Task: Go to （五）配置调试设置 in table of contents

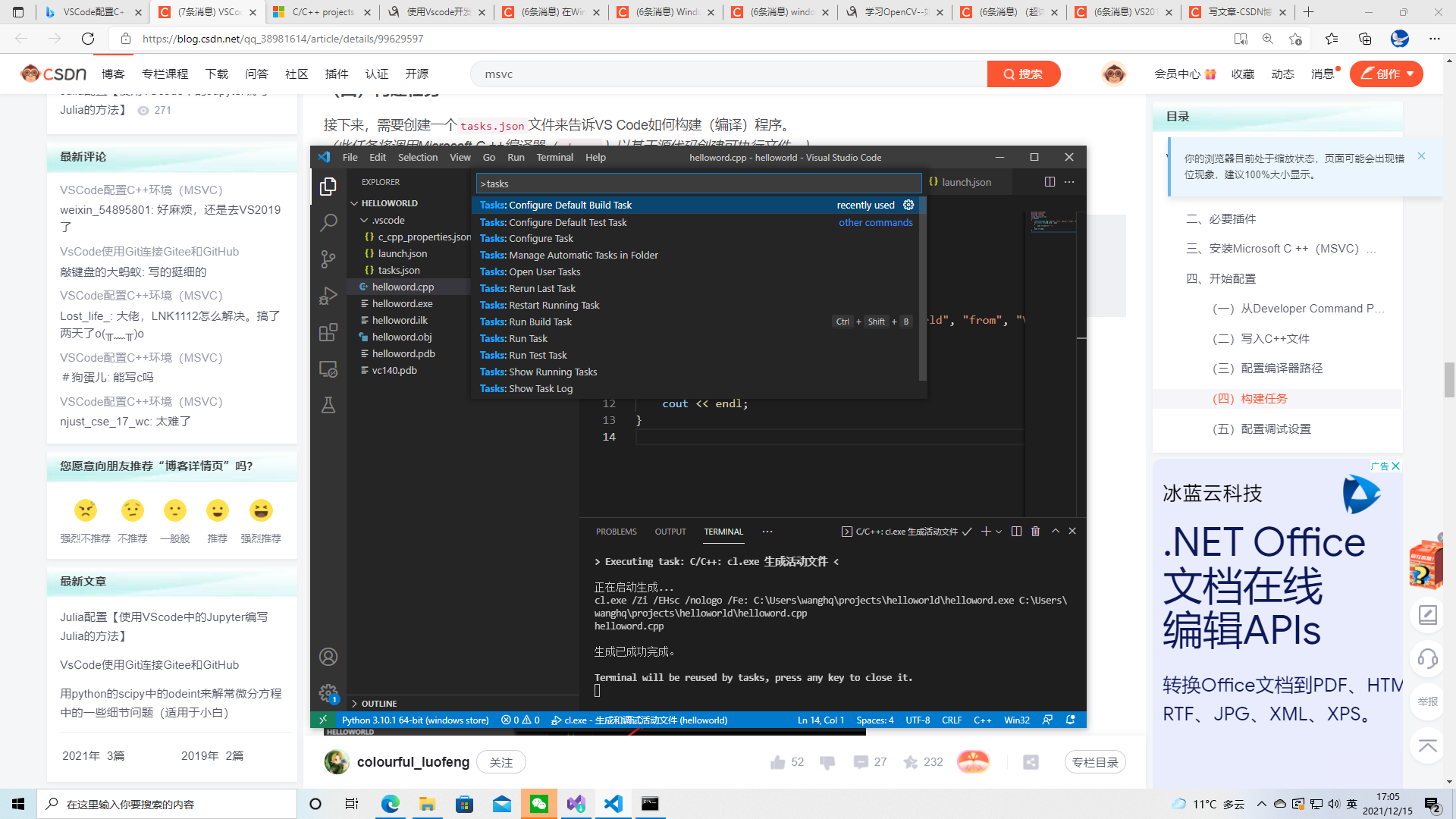Action: (x=1262, y=428)
